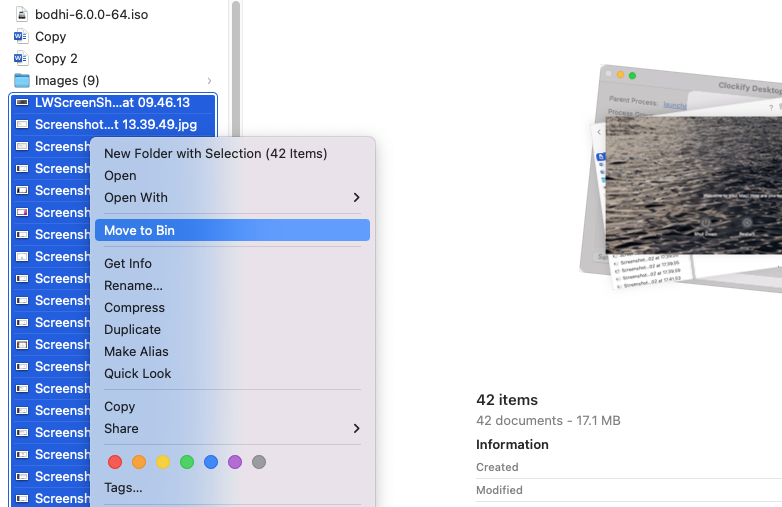Open the Tags… dialog

point(123,488)
